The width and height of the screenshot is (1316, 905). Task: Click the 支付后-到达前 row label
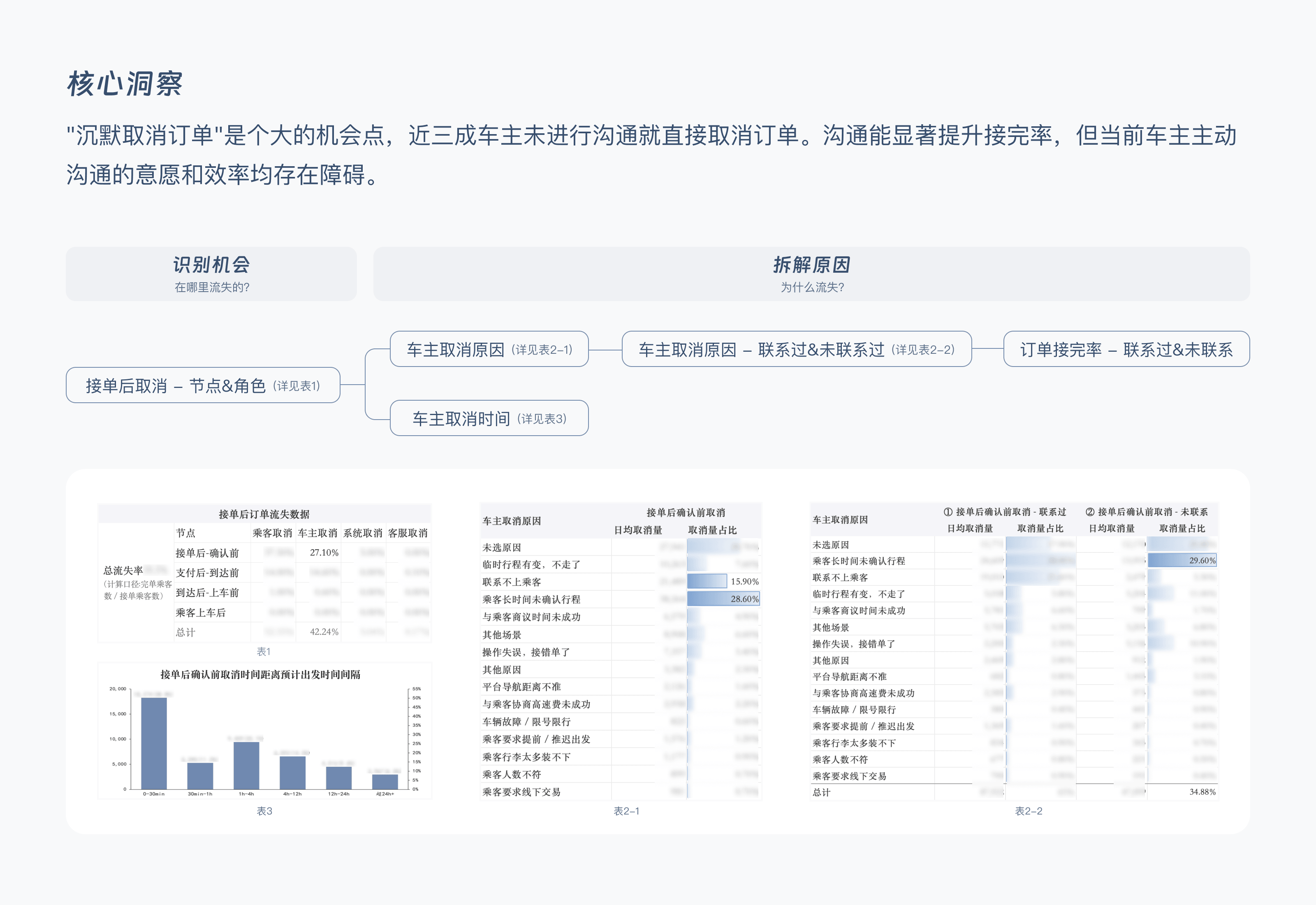coord(207,573)
